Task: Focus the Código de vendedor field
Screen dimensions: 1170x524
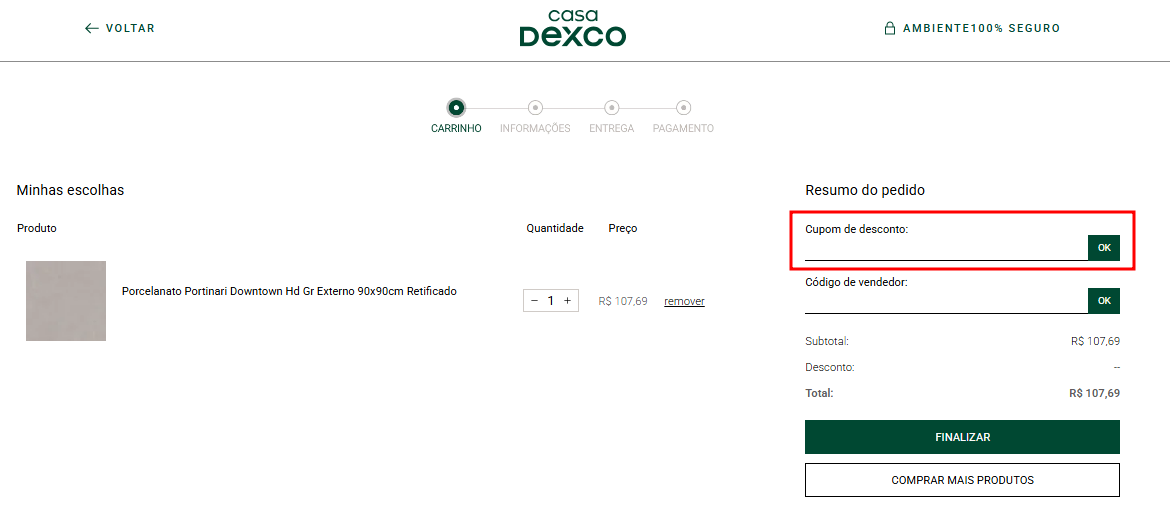Action: coord(945,302)
